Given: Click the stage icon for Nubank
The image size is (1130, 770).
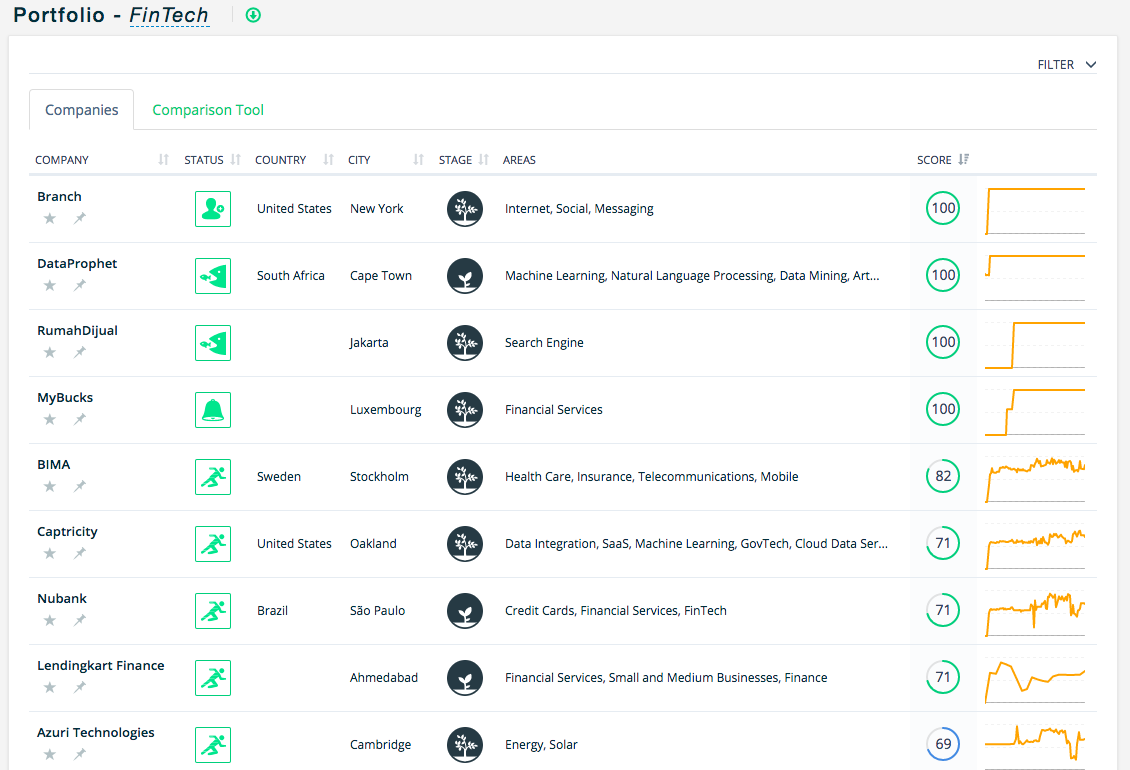Looking at the screenshot, I should click(x=464, y=611).
